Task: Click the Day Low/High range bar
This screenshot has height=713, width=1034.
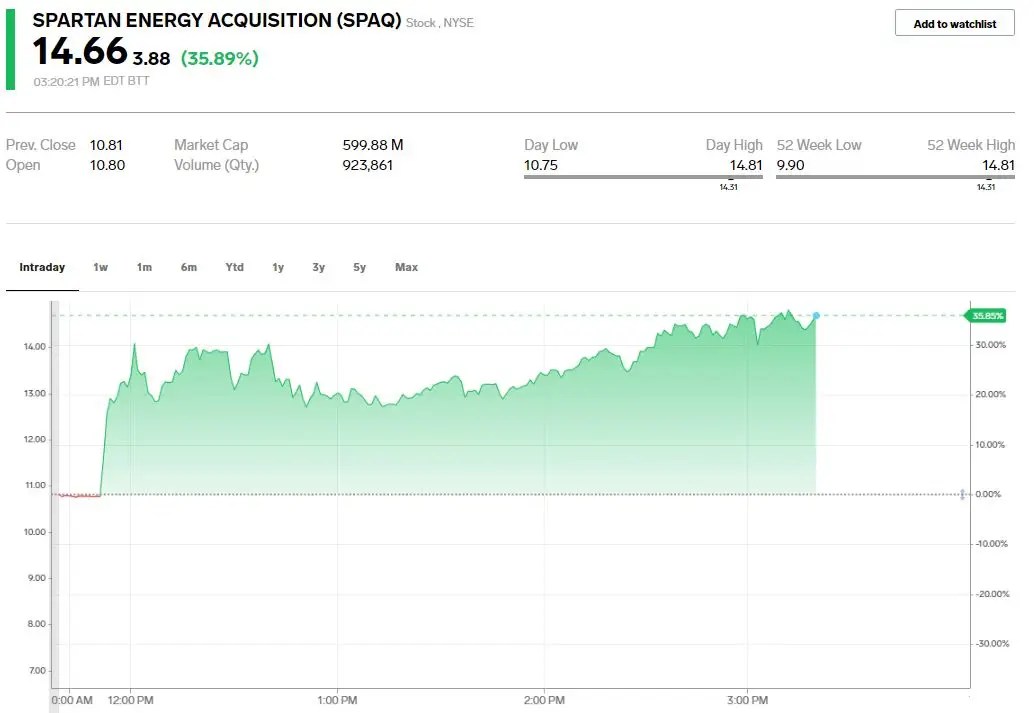Action: (643, 177)
